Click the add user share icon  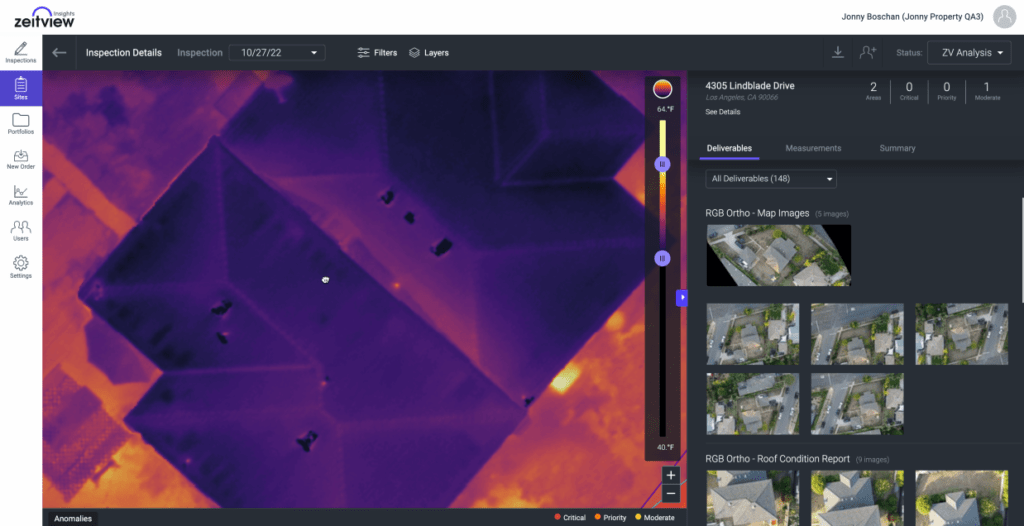(867, 53)
